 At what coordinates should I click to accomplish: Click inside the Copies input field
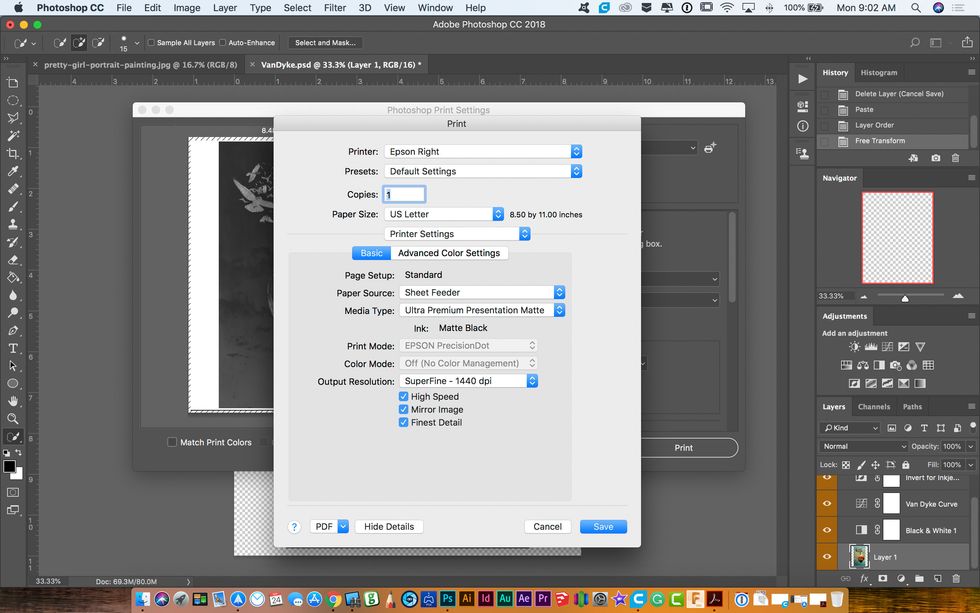[x=404, y=193]
